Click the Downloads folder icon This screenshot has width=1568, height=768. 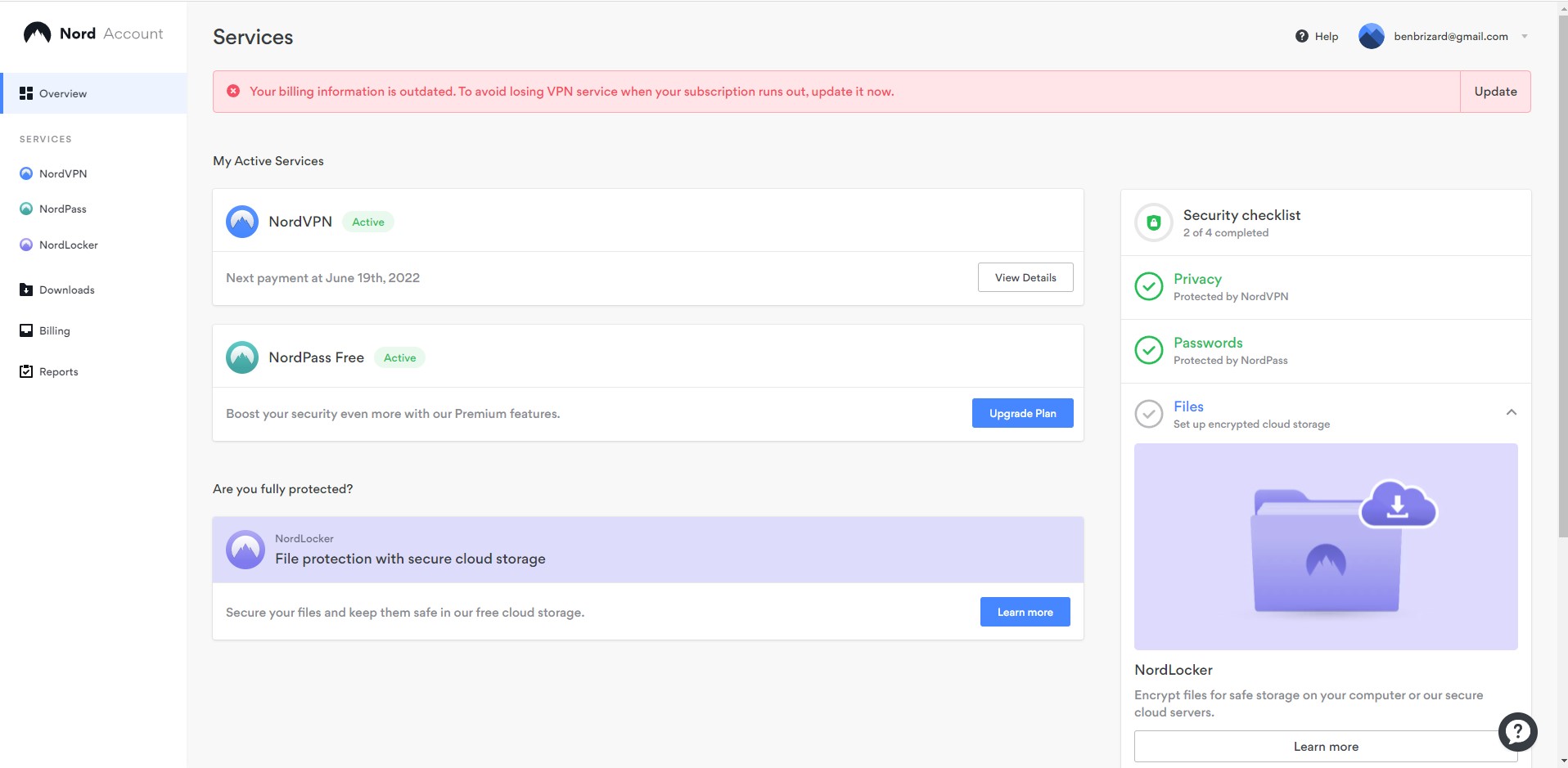click(x=26, y=290)
